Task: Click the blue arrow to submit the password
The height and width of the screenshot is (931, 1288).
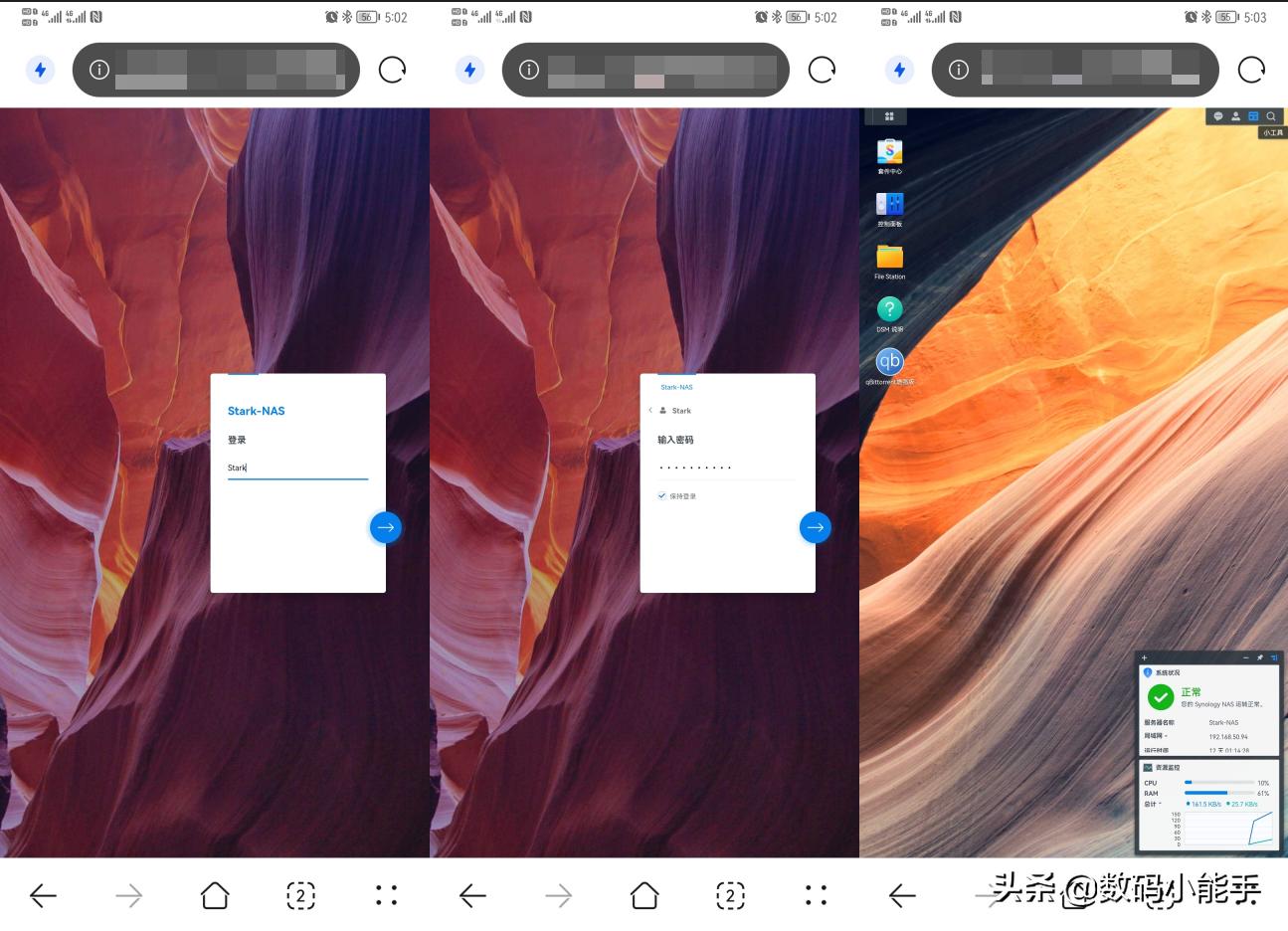Action: pos(815,527)
